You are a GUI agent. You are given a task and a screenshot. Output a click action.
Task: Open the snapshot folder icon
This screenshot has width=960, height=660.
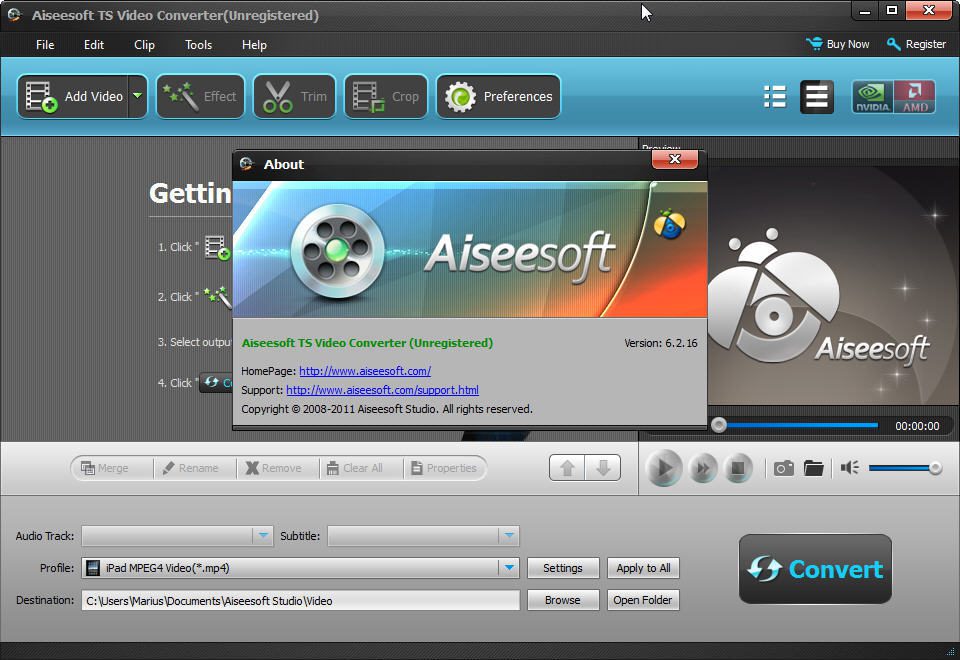[813, 467]
